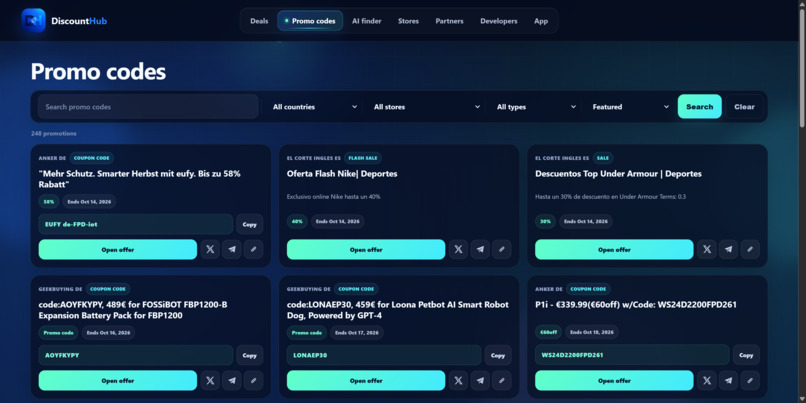Open offer for Under Armour discounts
Viewport: 806px width, 403px height.
[614, 249]
